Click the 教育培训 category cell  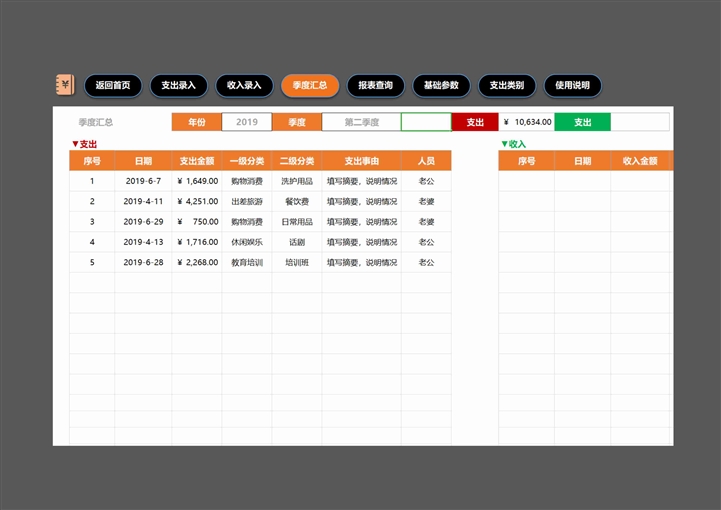click(x=246, y=262)
